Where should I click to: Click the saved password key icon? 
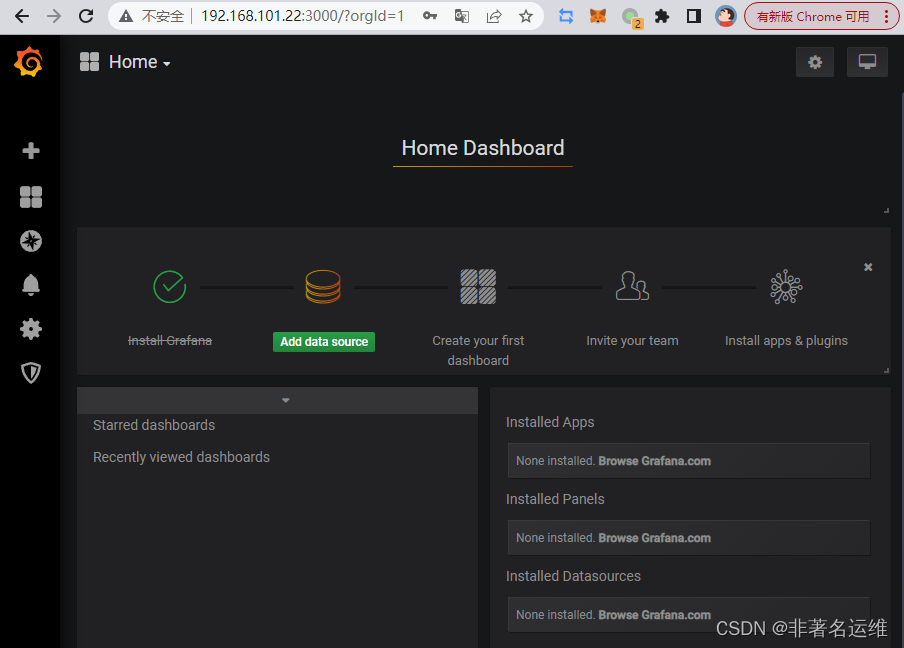(x=430, y=16)
